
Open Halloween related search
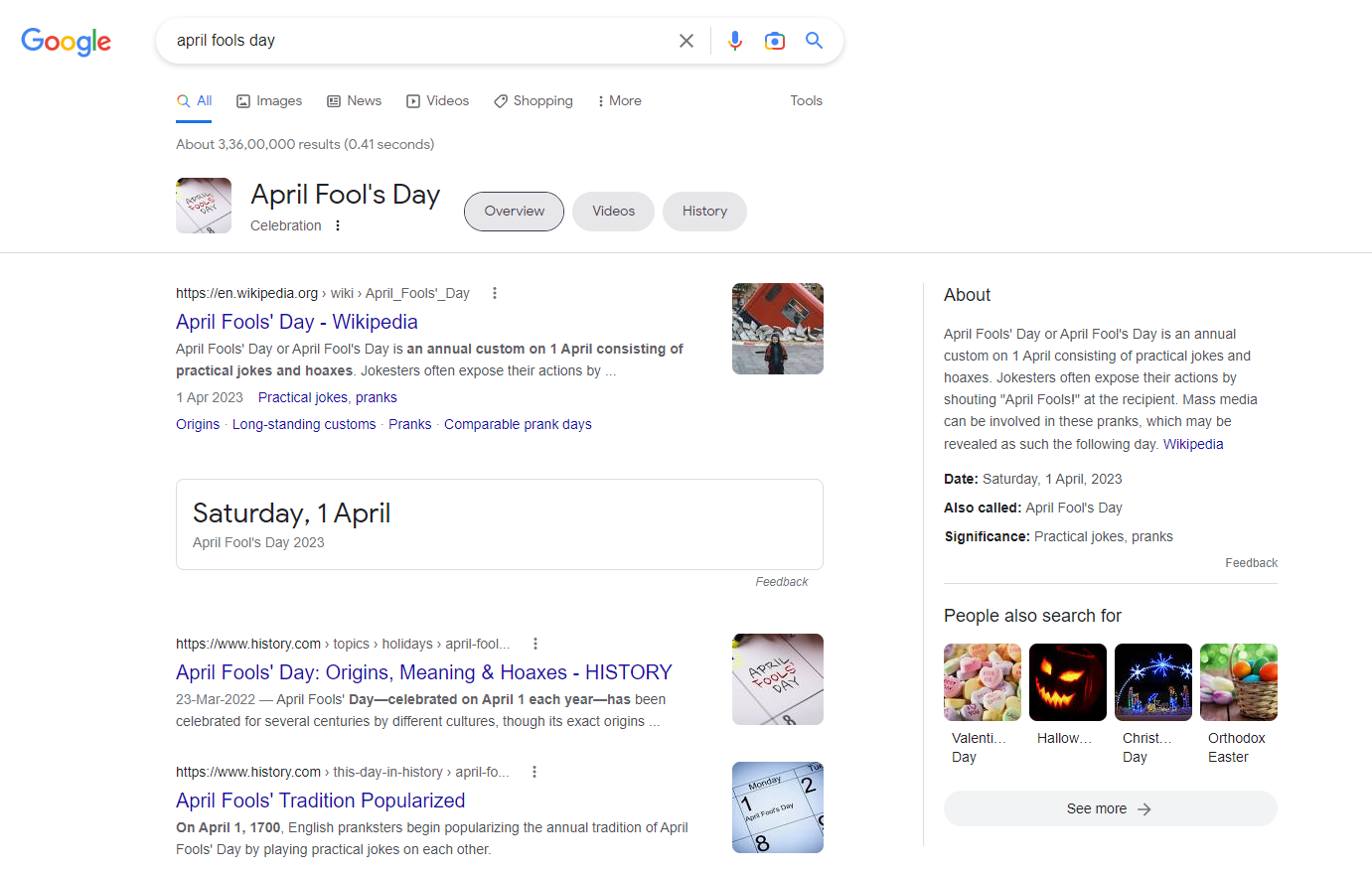1067,696
